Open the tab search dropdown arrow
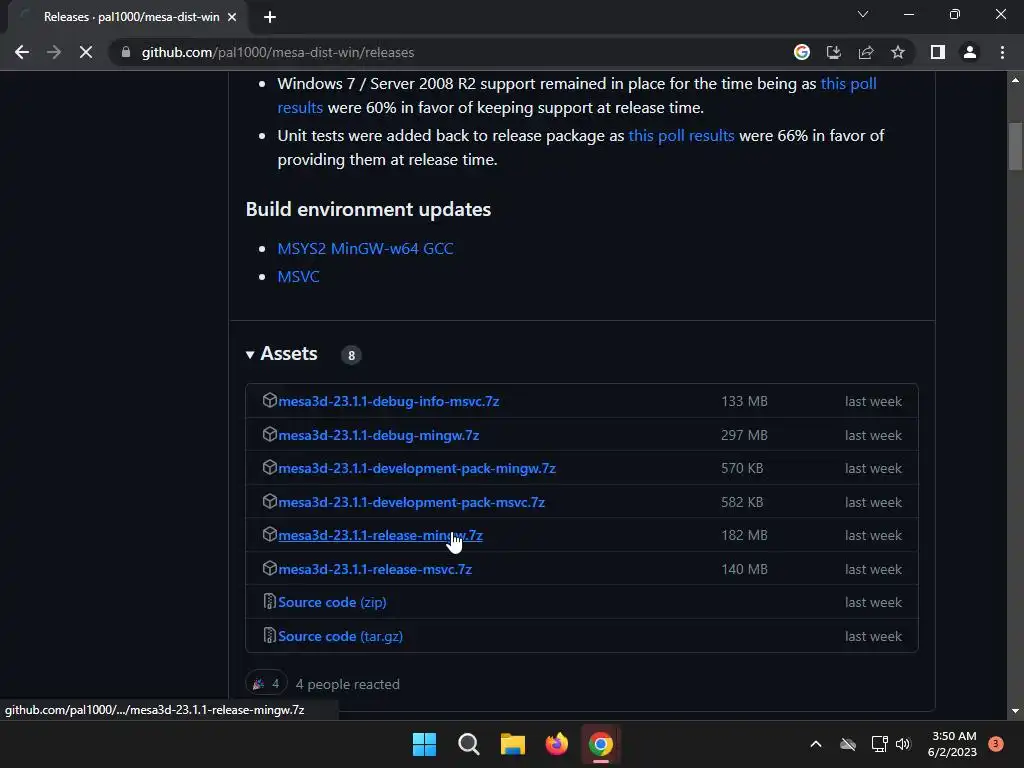Screen dimensions: 1024x768 click(863, 14)
